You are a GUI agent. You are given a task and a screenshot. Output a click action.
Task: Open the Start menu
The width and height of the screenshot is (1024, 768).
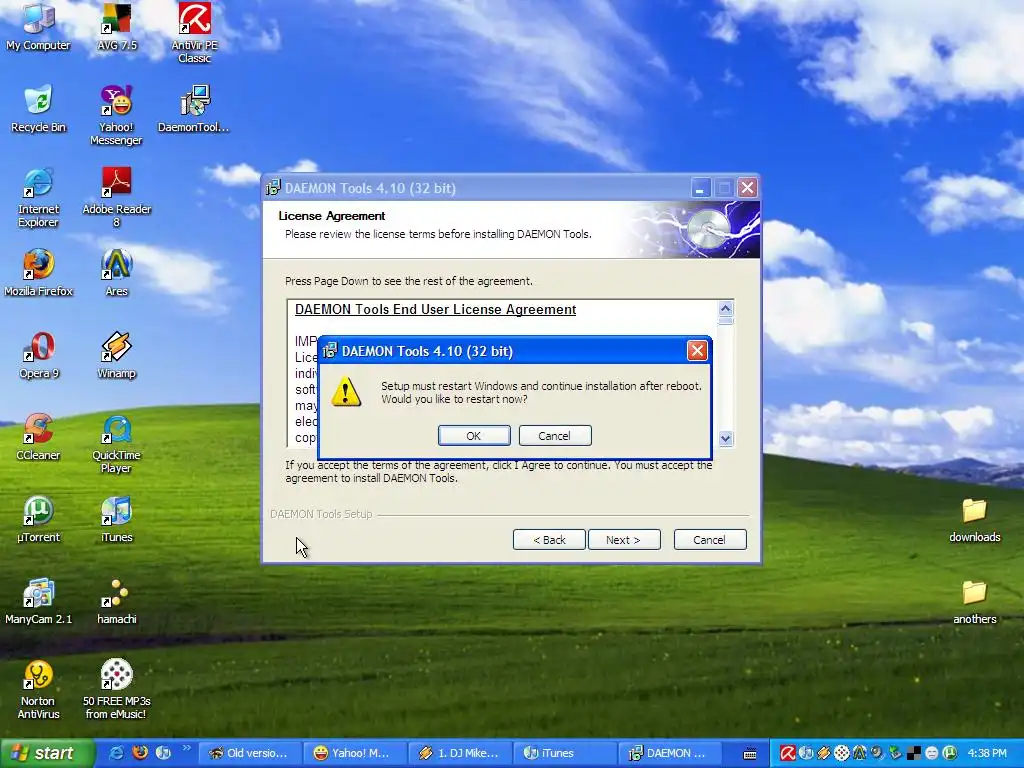pos(47,753)
